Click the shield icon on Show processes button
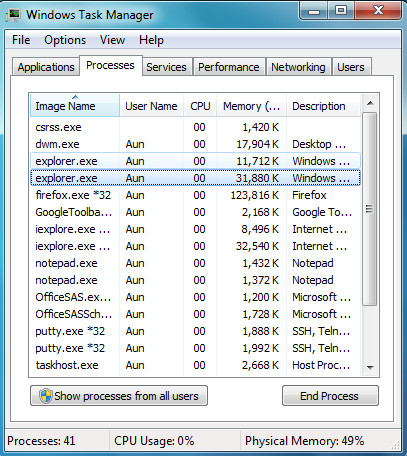Image resolution: width=407 pixels, height=458 pixels. [45, 396]
